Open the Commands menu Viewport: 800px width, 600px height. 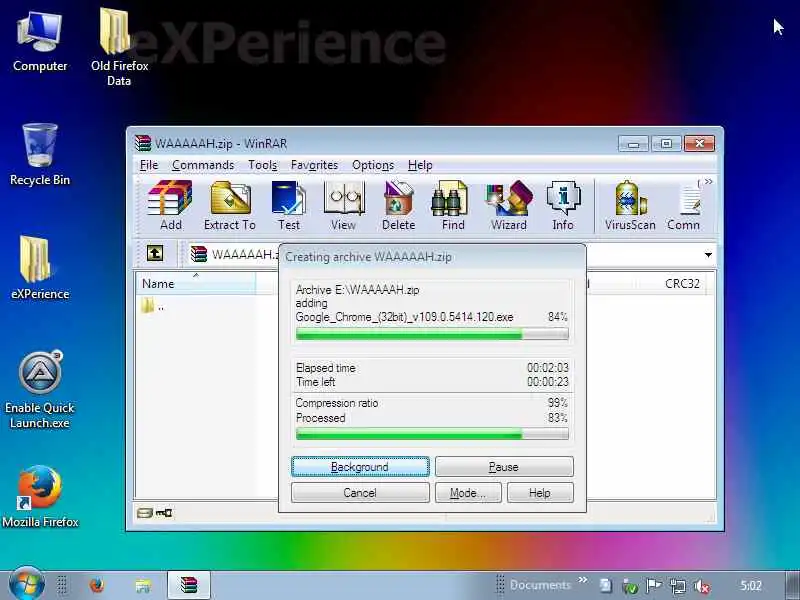pos(203,165)
